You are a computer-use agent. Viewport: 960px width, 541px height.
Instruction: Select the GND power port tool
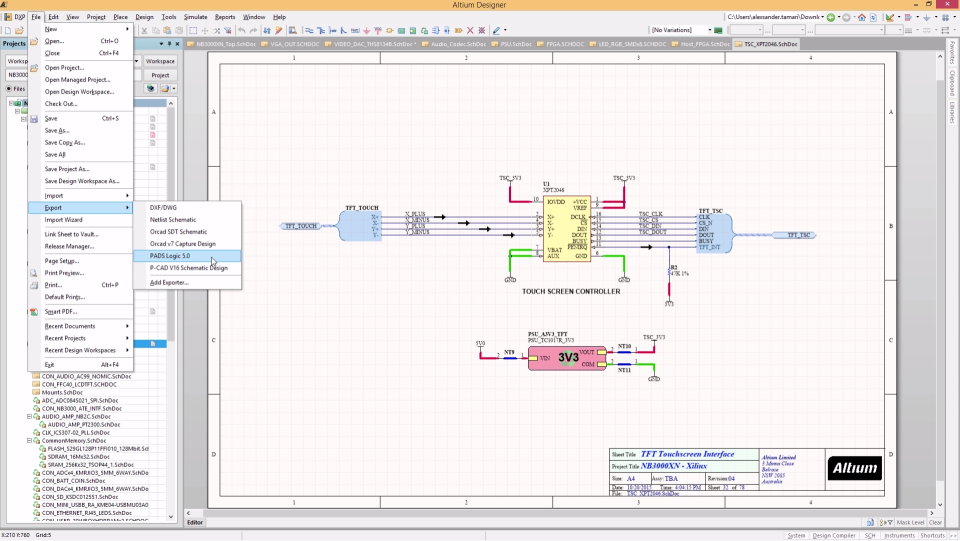tap(367, 30)
